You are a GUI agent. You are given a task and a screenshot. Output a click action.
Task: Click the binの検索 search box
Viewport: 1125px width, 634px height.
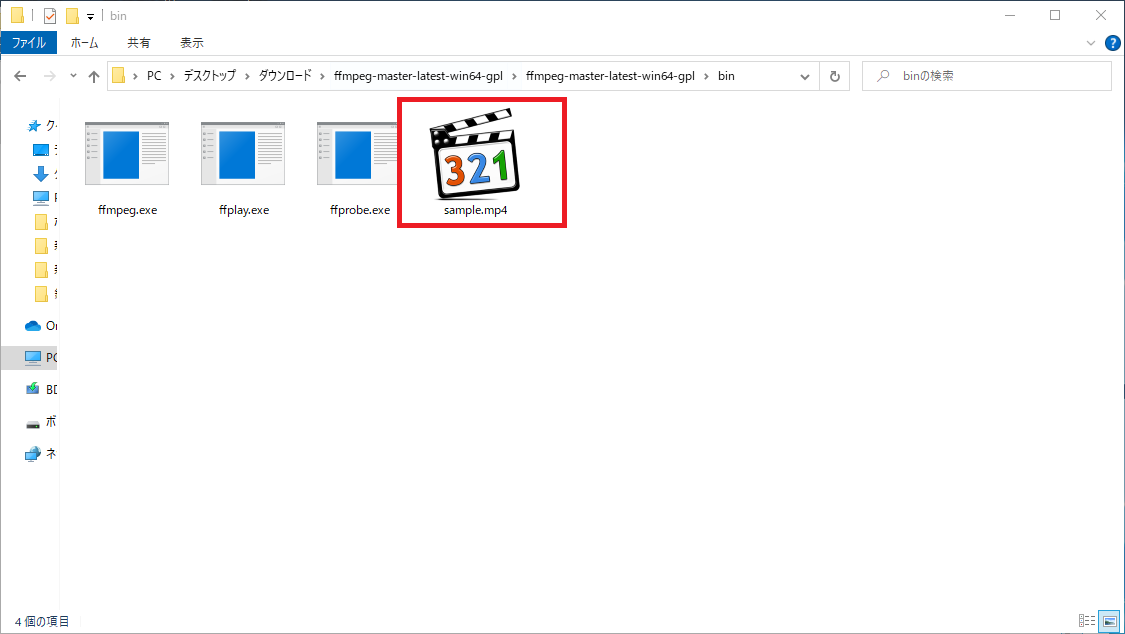(x=987, y=76)
